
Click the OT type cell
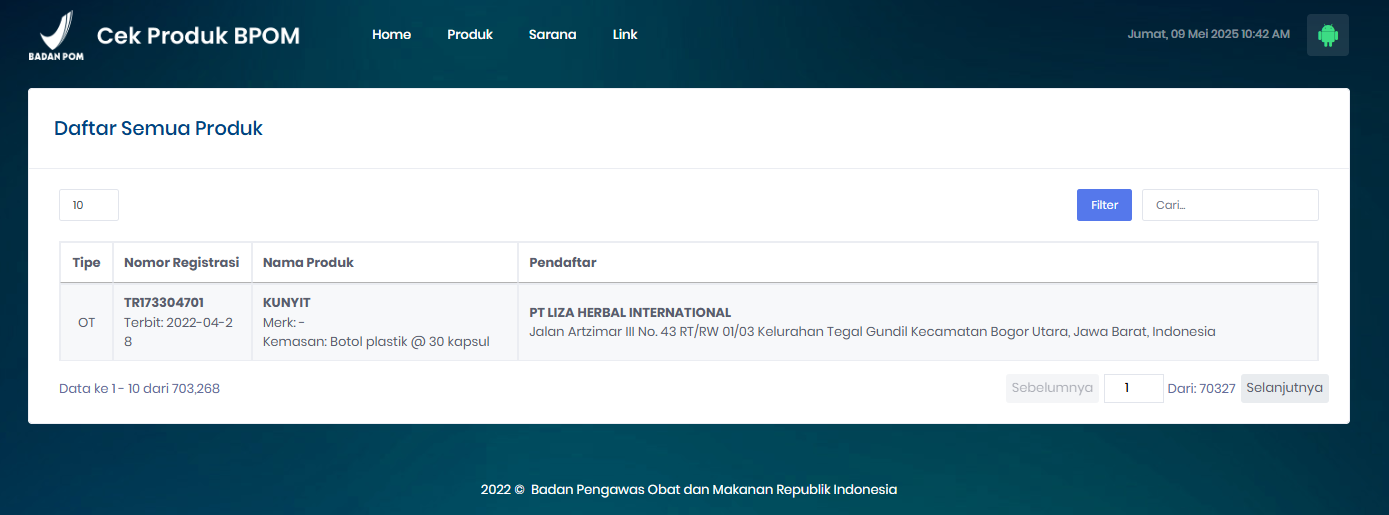click(86, 322)
